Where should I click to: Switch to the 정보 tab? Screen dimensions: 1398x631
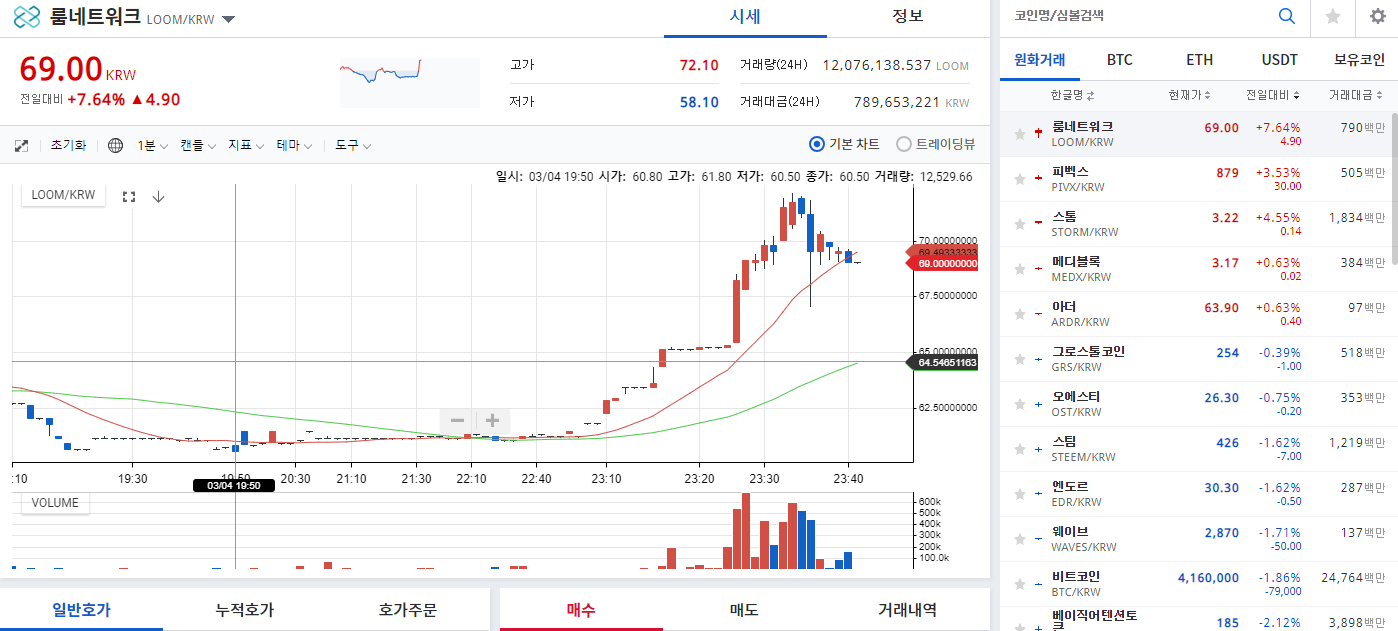tap(908, 16)
